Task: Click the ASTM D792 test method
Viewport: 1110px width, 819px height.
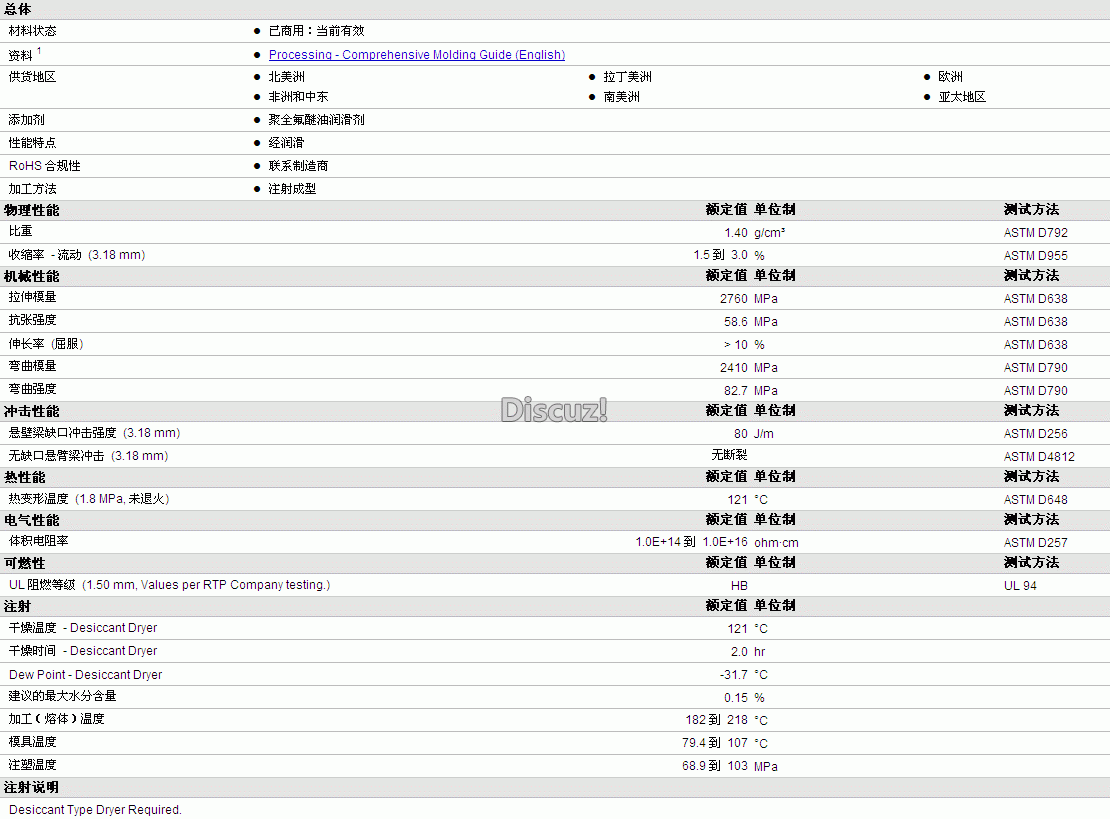Action: (1035, 233)
